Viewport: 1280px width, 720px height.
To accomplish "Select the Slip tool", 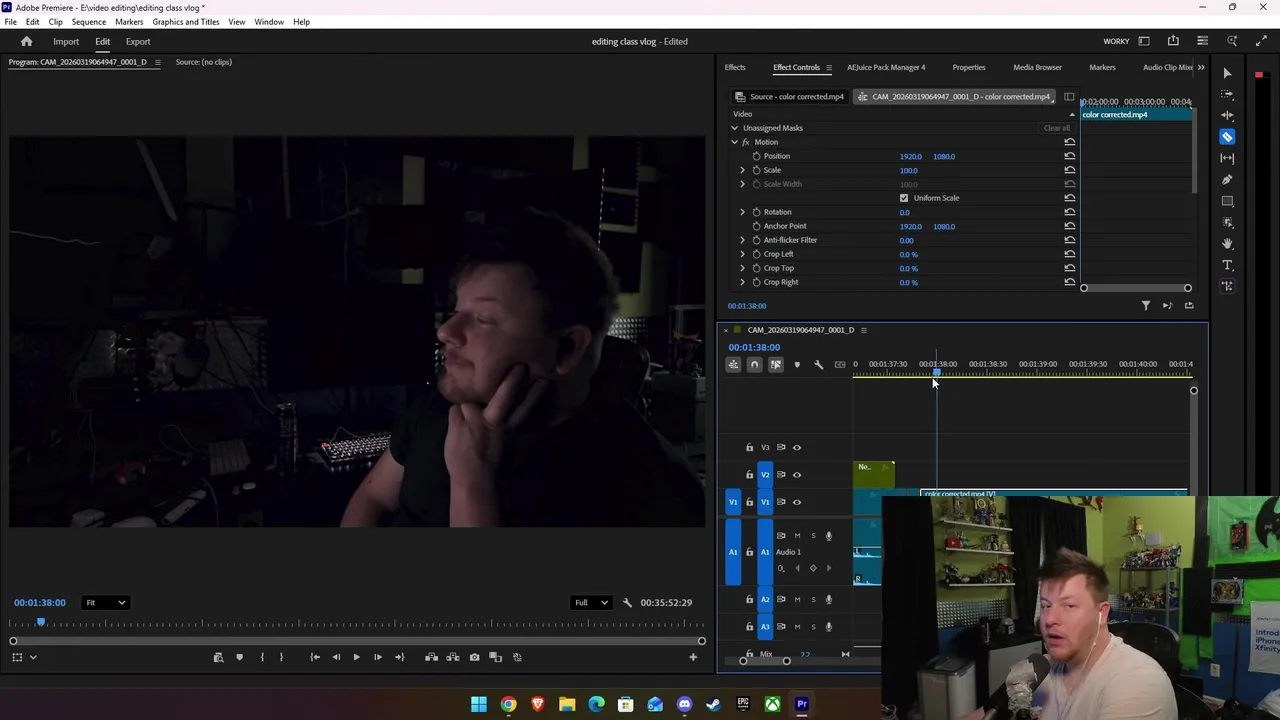I will pos(1227,158).
